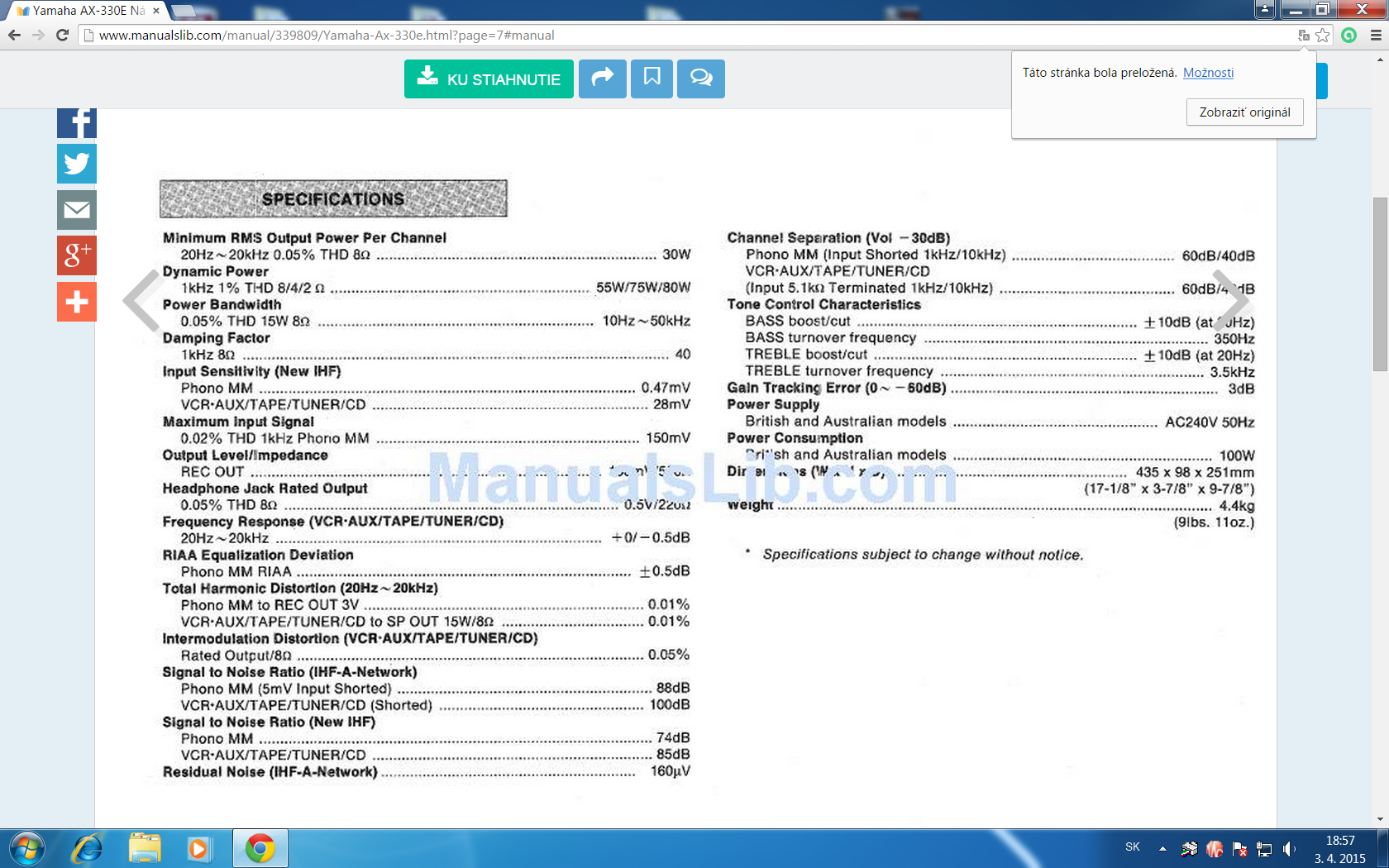Click the KU STIAHNUTIE download button
The image size is (1389, 868).
489,79
